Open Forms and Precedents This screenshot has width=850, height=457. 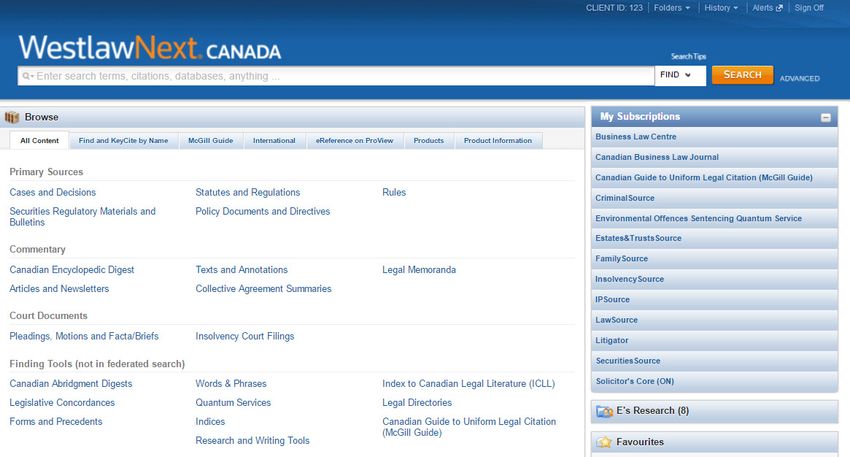coord(56,422)
